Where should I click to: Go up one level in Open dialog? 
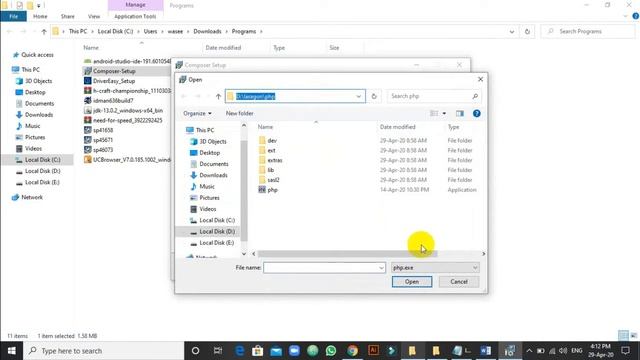click(x=218, y=96)
